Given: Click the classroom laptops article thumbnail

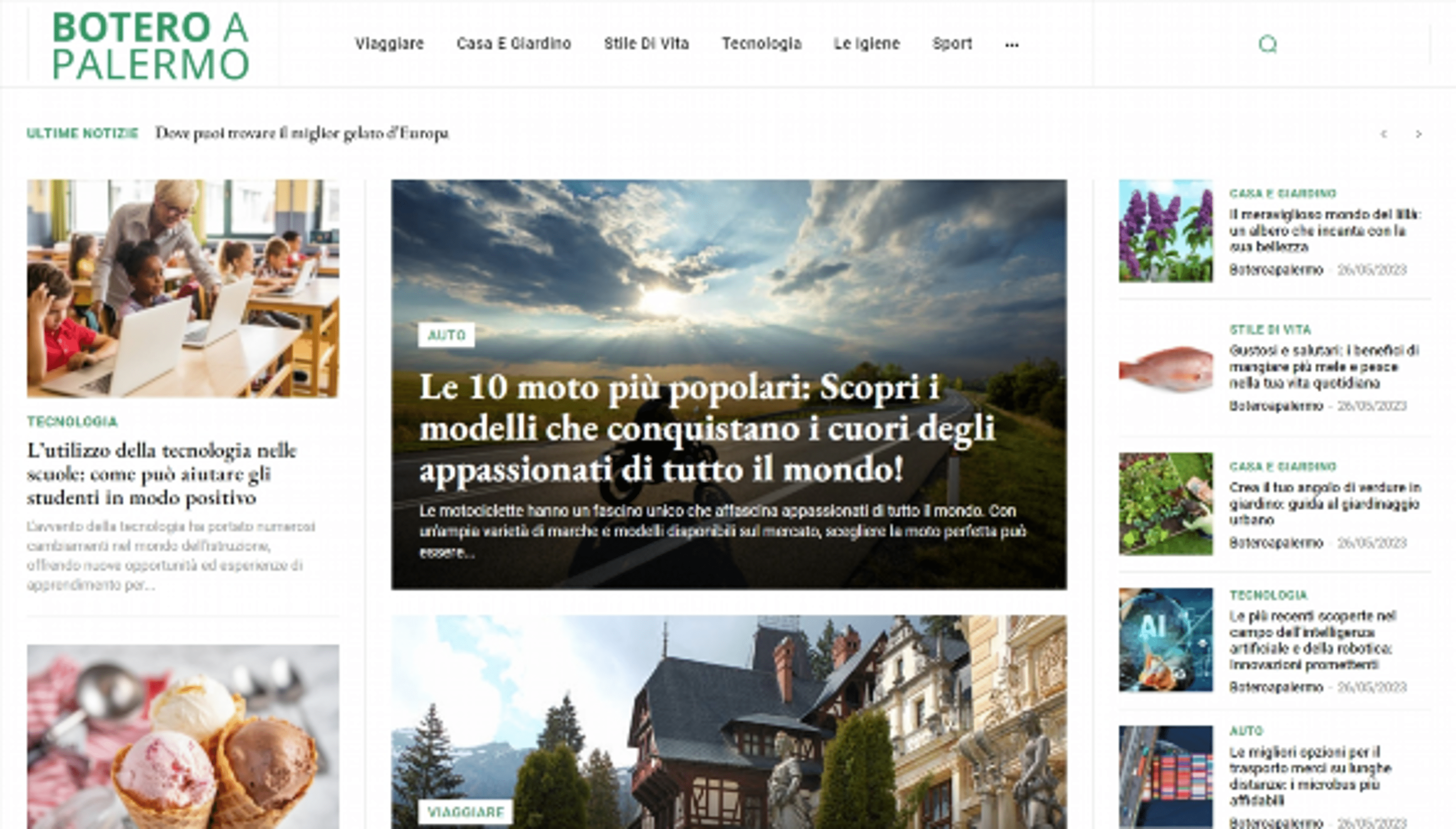Looking at the screenshot, I should tap(183, 288).
